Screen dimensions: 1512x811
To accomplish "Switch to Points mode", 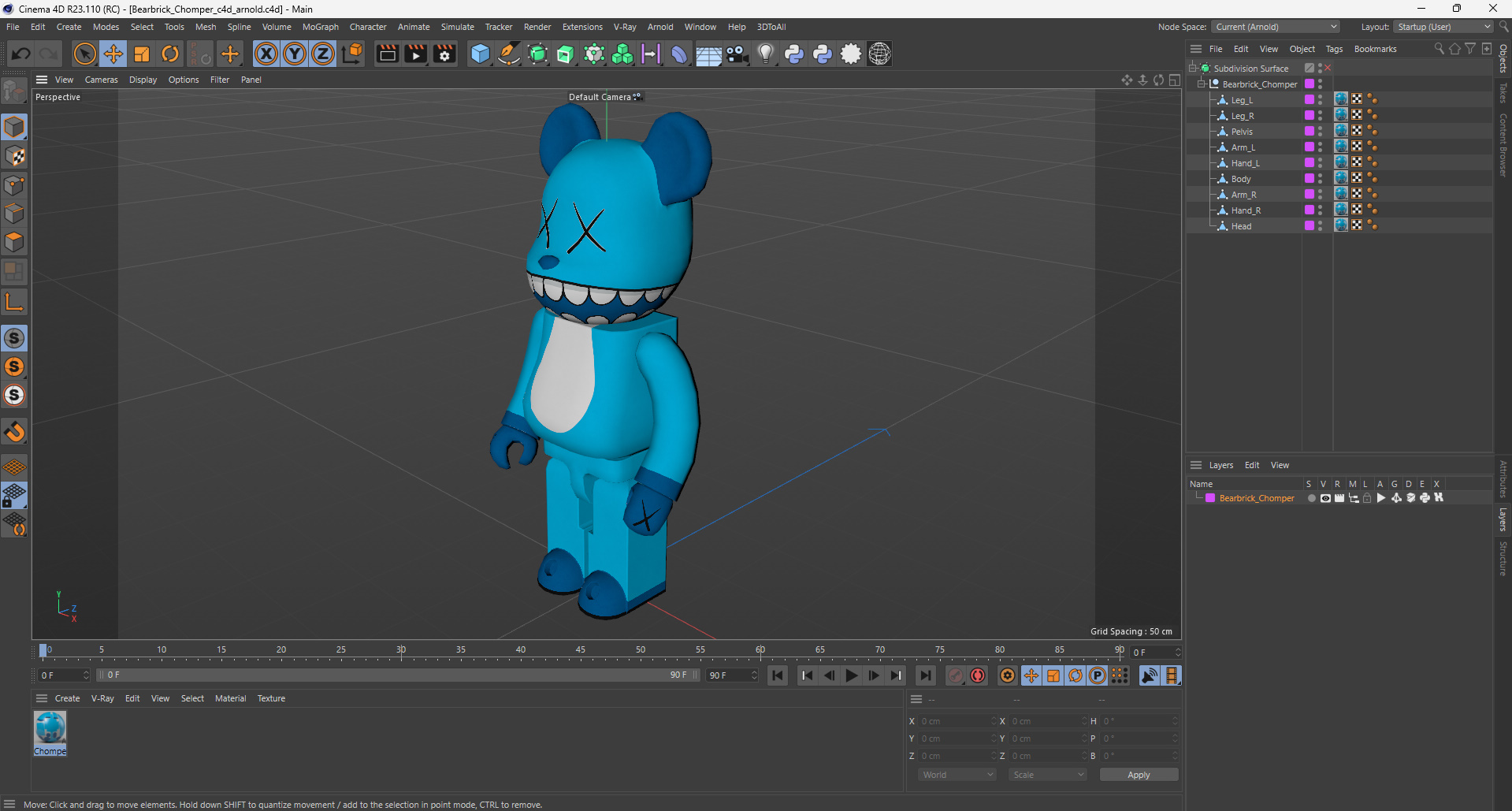I will click(x=14, y=185).
